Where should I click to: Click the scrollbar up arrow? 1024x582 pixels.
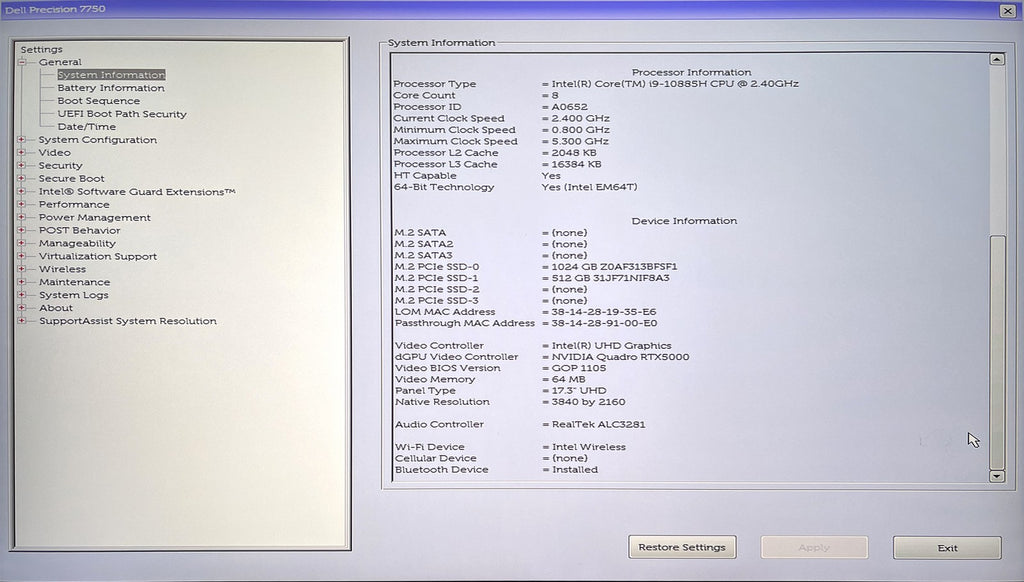(997, 59)
